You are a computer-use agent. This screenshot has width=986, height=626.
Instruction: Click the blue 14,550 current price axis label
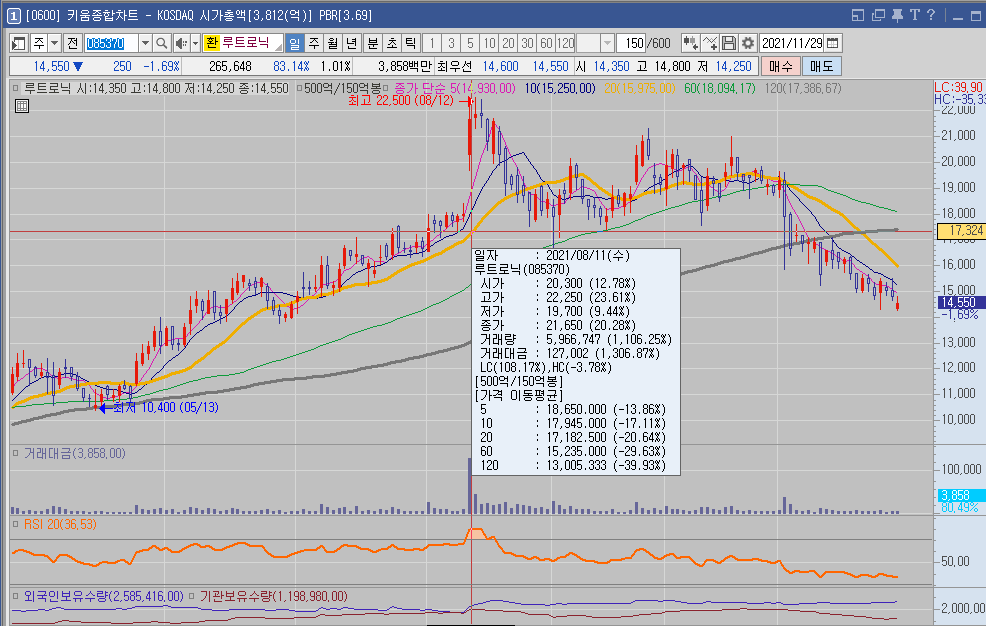[961, 302]
